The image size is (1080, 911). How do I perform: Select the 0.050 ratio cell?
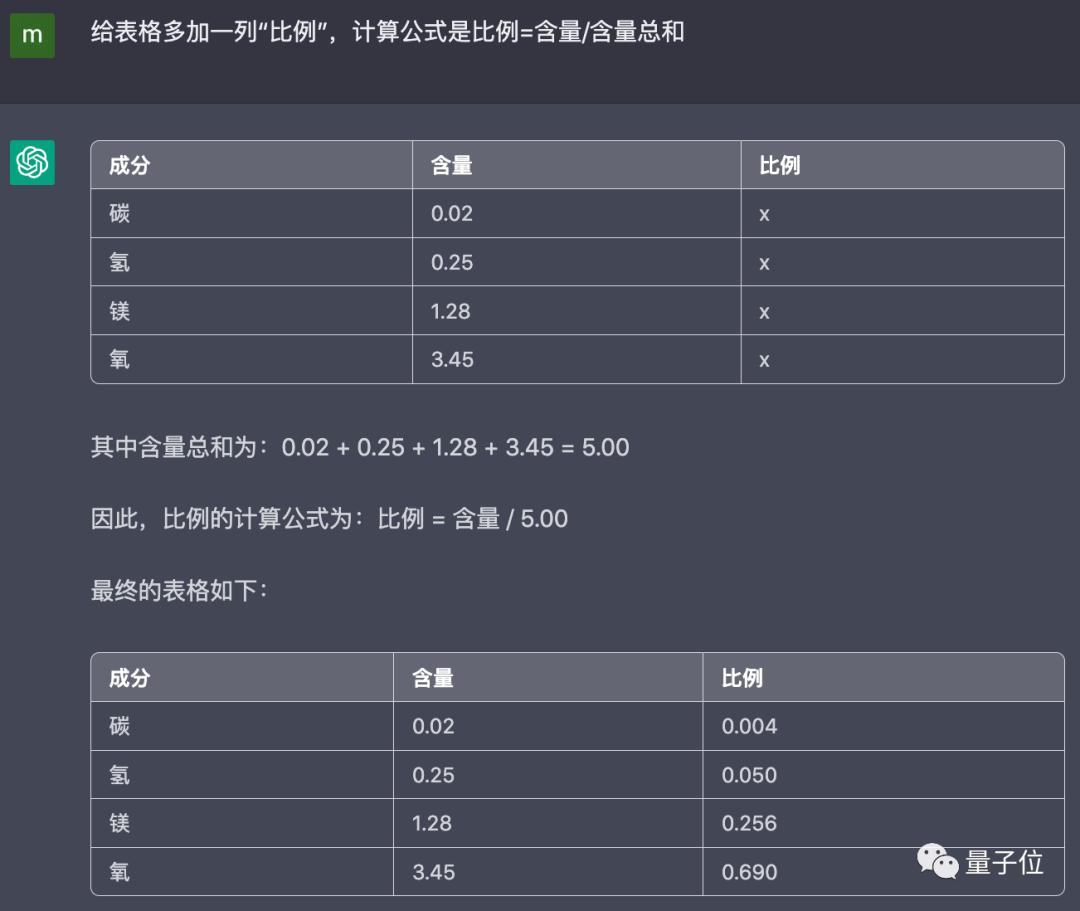(749, 775)
